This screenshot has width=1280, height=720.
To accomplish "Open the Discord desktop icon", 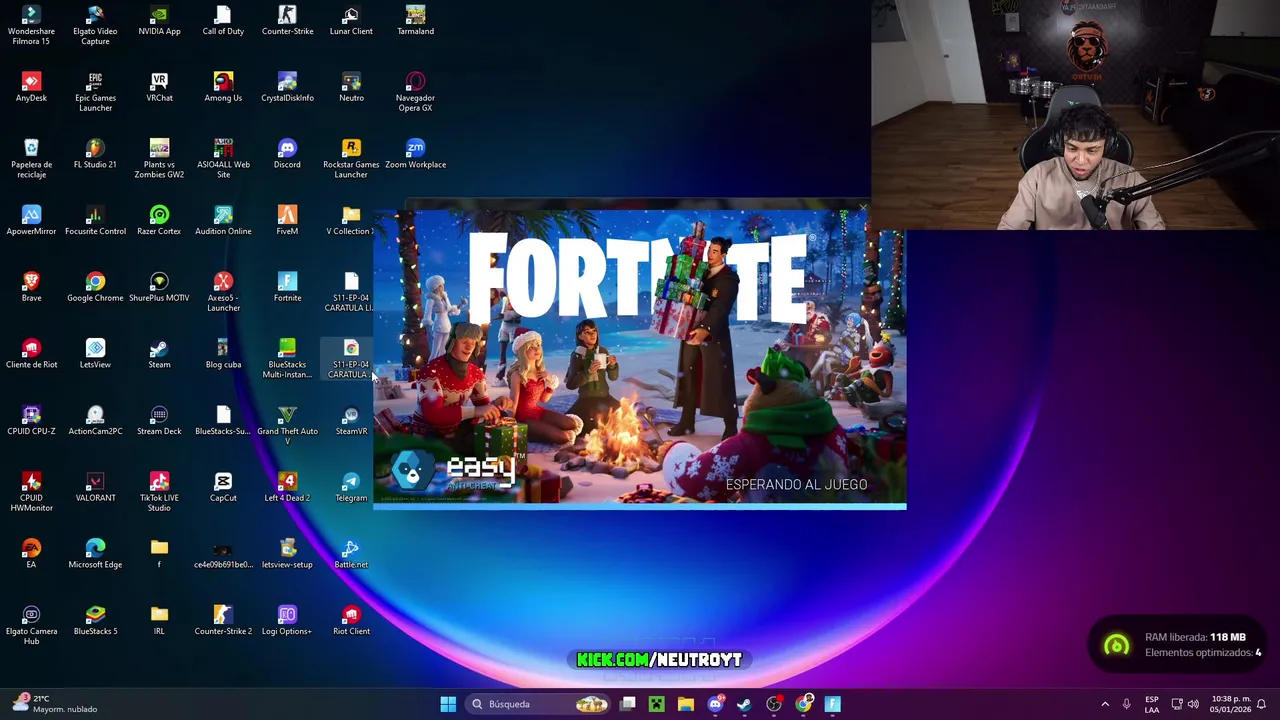I will pos(287,154).
